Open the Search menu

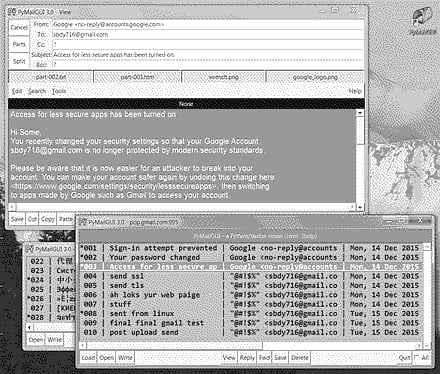(37, 91)
